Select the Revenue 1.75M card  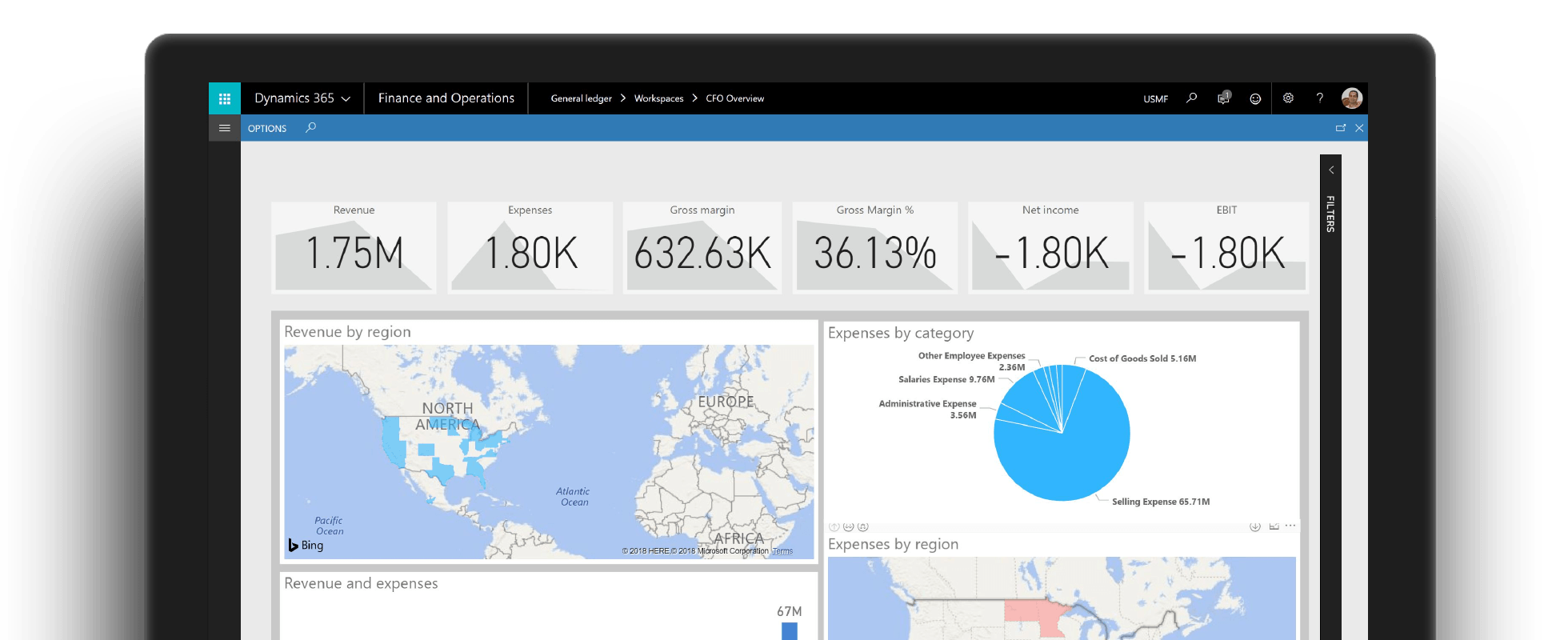tap(354, 248)
